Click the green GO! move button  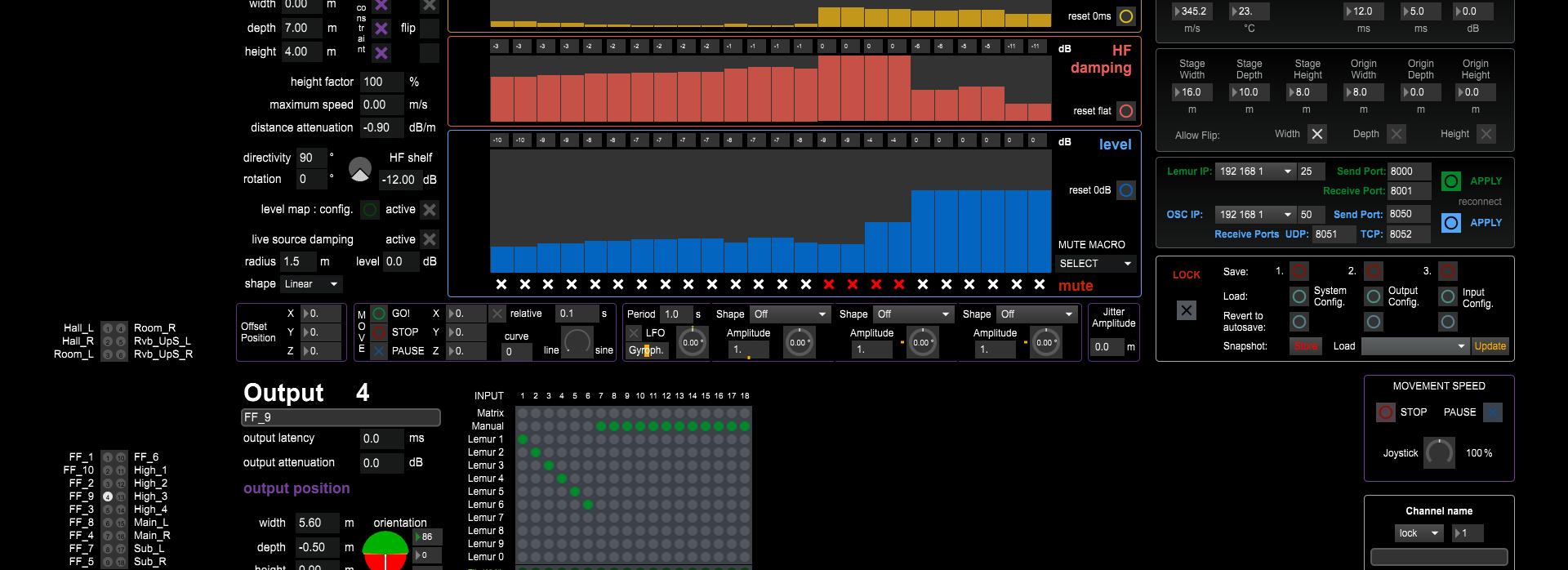[379, 314]
